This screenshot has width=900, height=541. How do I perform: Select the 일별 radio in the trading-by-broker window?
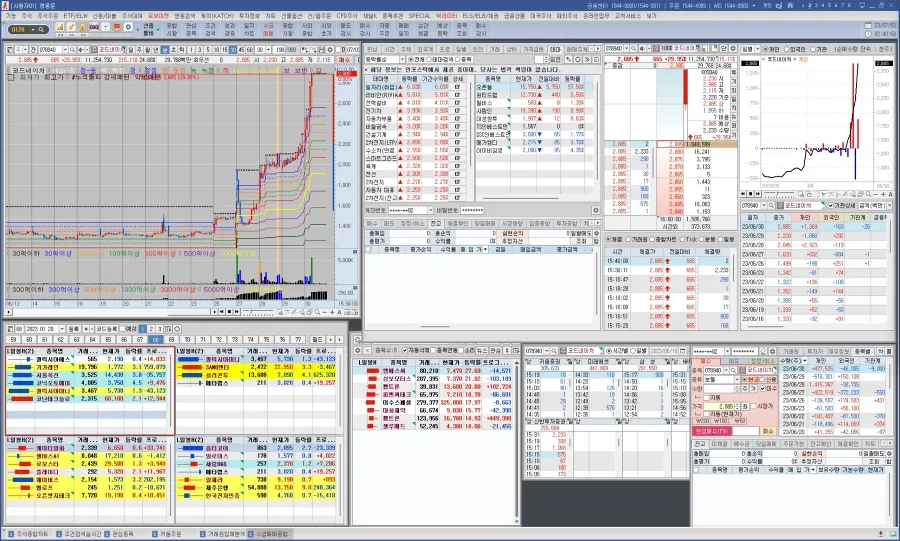pyautogui.click(x=634, y=351)
